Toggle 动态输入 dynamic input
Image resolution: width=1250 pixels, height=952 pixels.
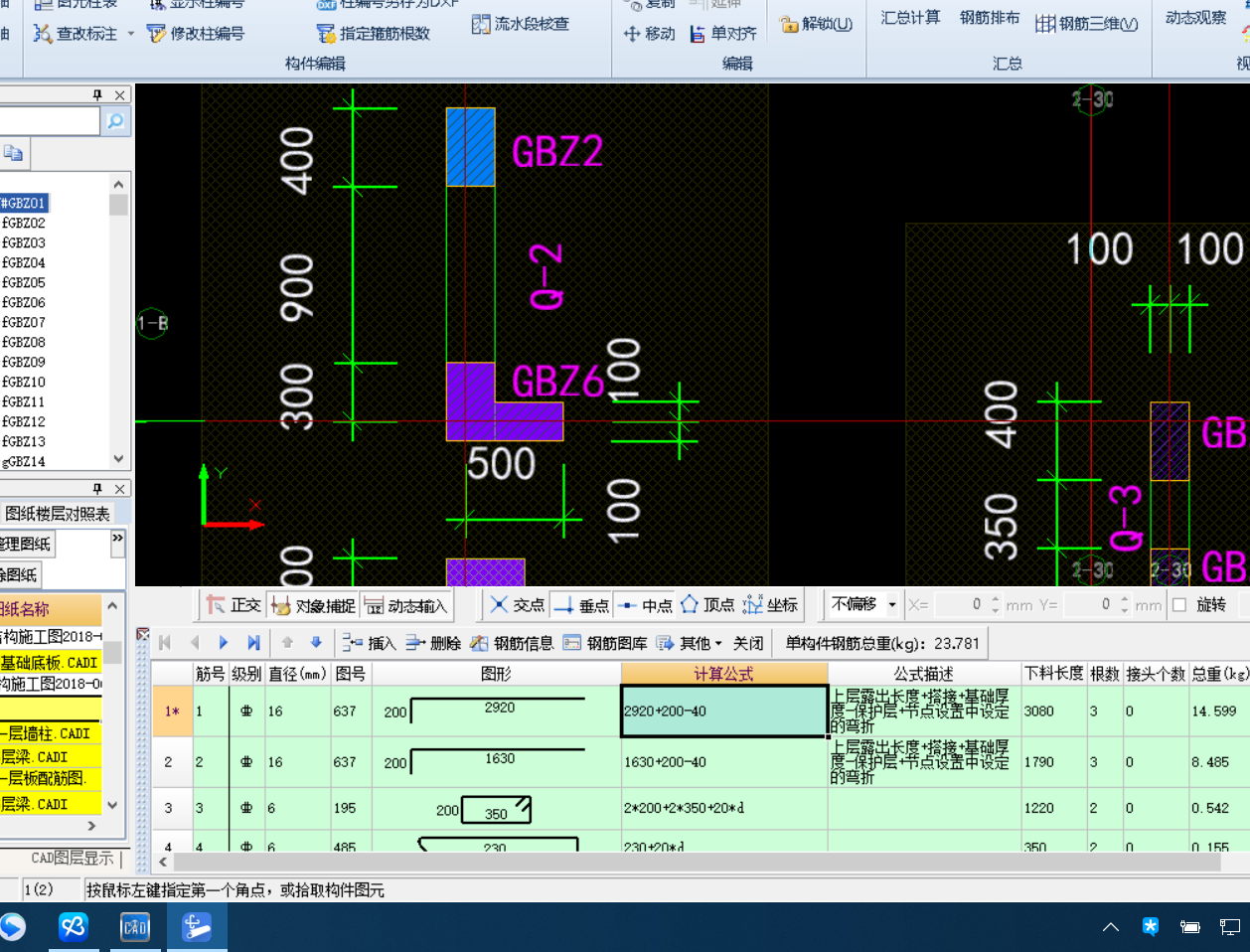[405, 605]
